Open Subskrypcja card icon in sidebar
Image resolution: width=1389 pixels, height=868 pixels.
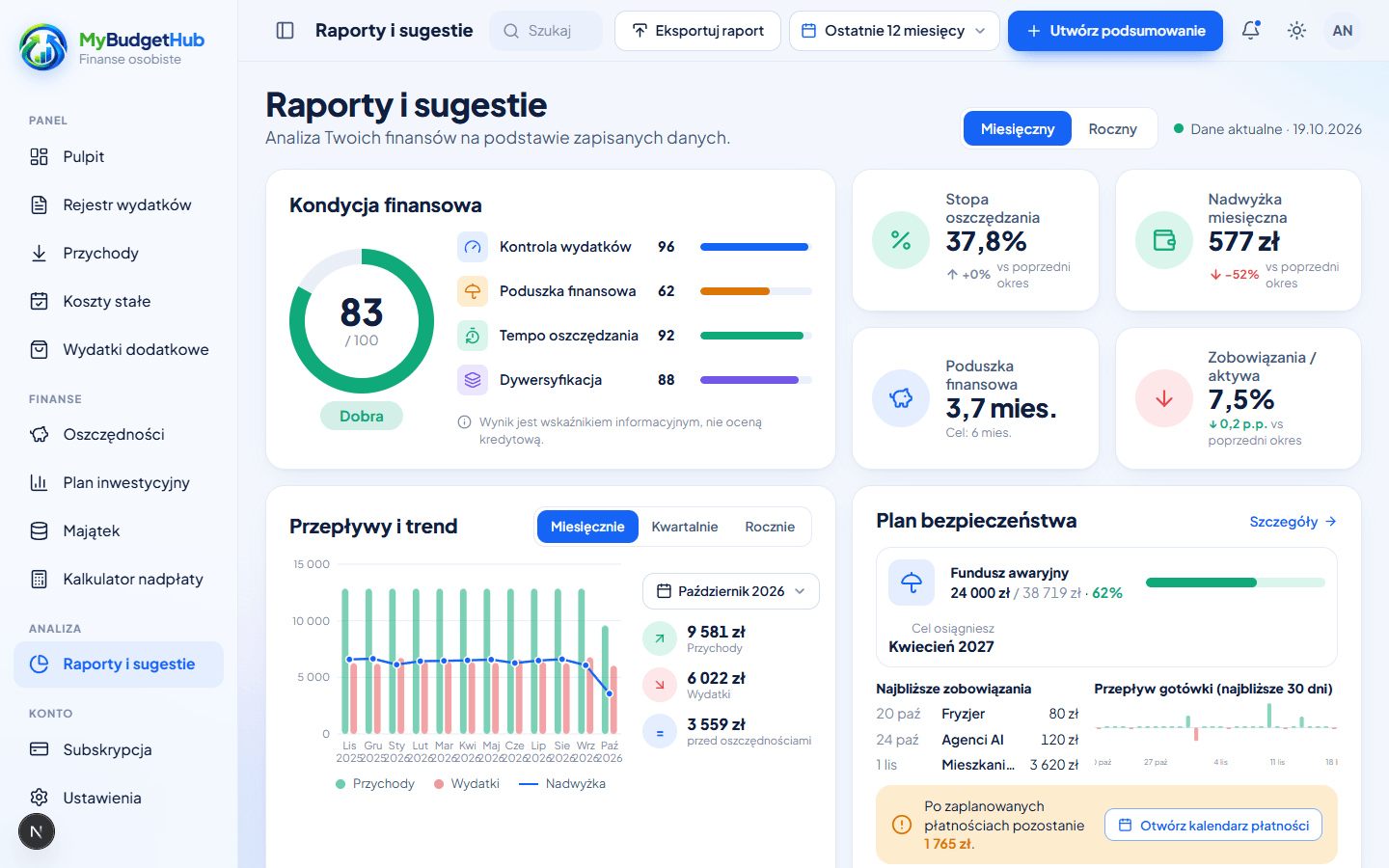tap(39, 749)
